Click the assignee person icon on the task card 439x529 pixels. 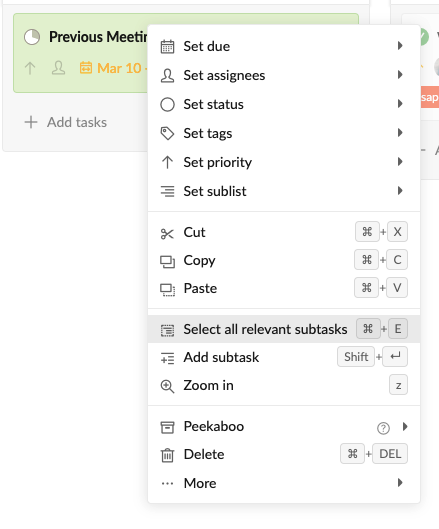[x=58, y=68]
